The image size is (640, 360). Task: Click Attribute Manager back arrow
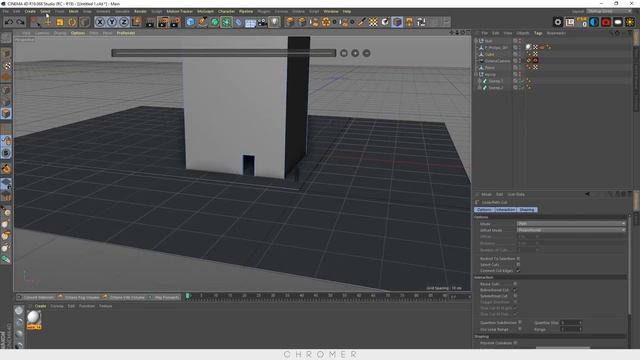[x=587, y=194]
